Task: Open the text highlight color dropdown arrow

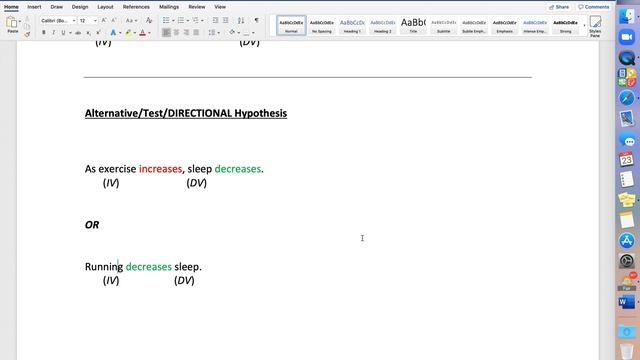Action: (x=135, y=33)
